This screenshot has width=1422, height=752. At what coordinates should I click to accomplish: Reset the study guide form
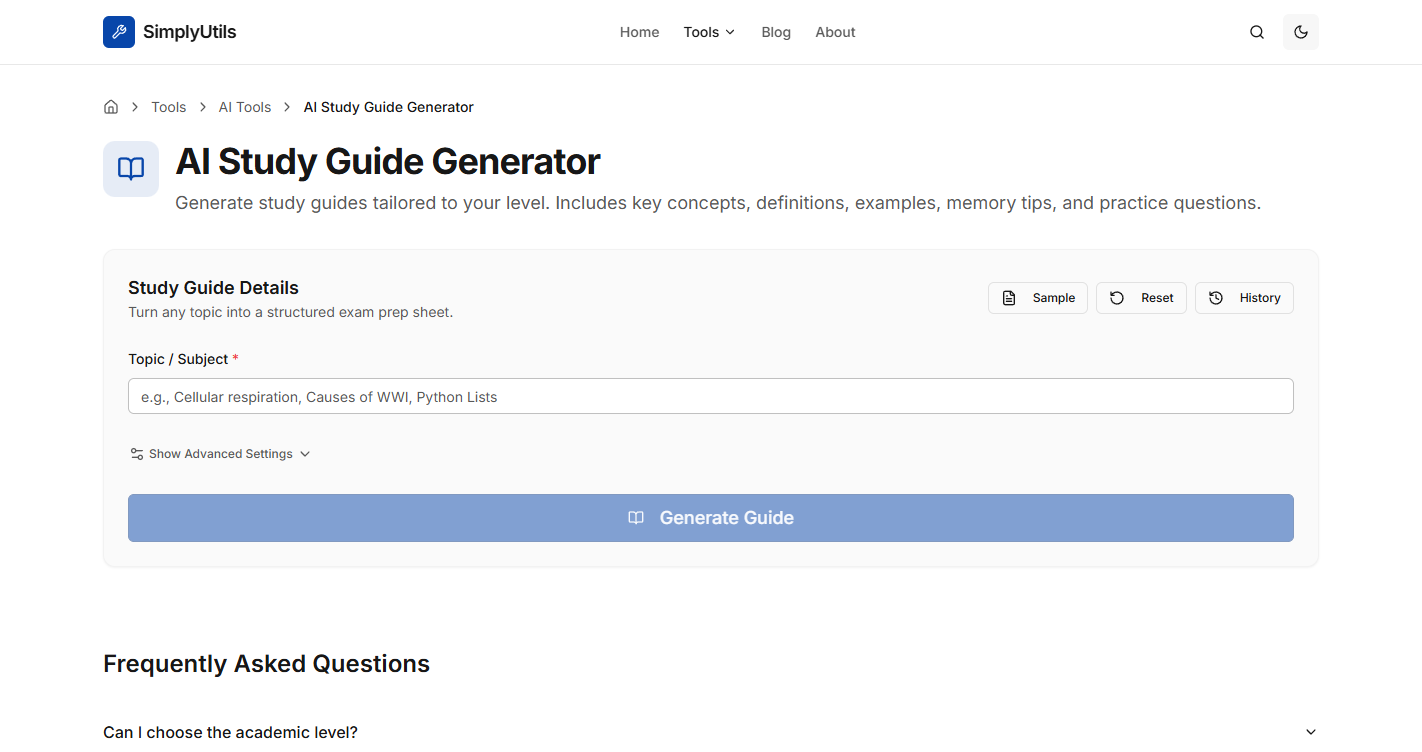[1141, 298]
